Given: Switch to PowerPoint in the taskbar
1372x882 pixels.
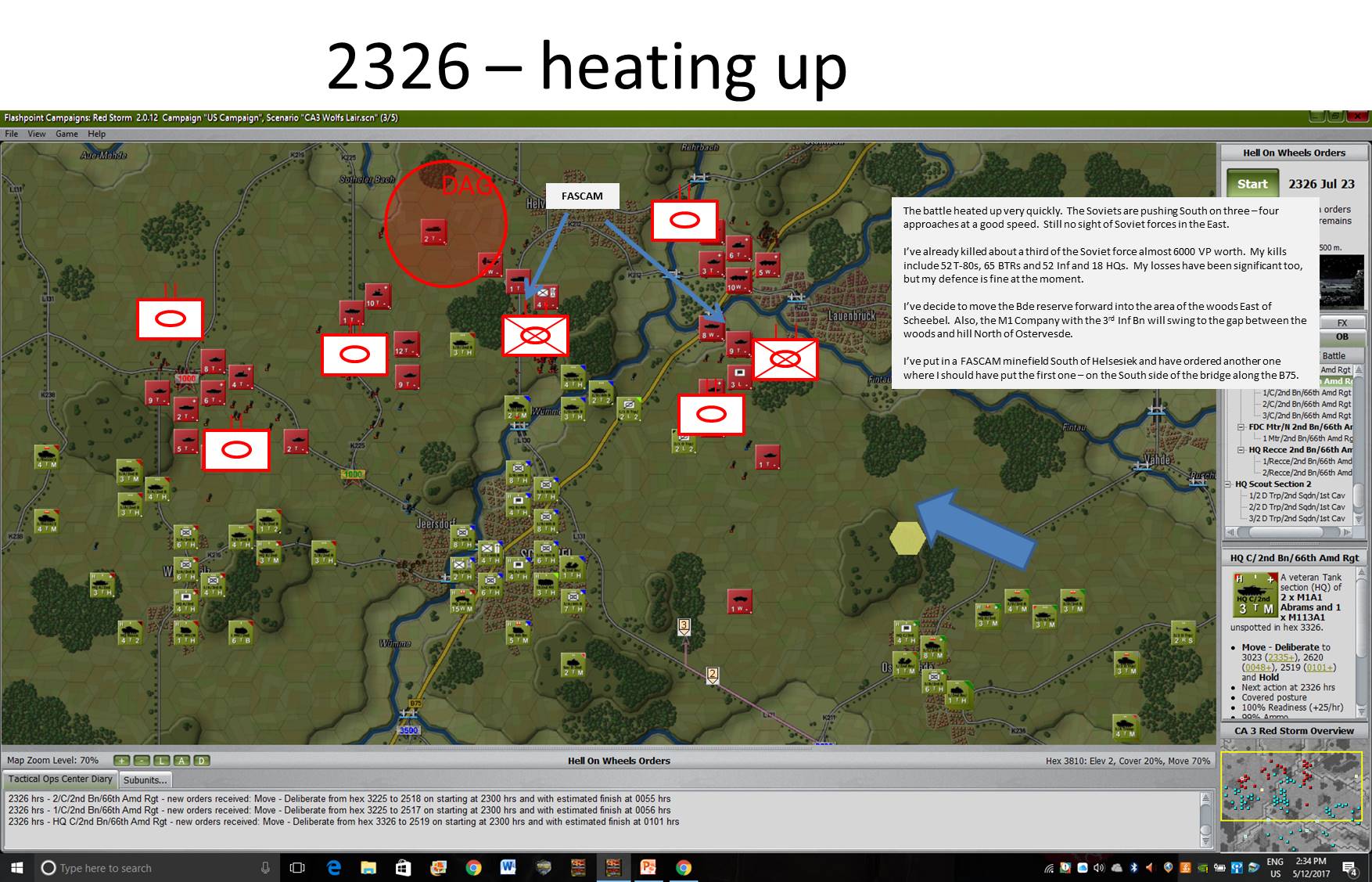Looking at the screenshot, I should pyautogui.click(x=648, y=867).
